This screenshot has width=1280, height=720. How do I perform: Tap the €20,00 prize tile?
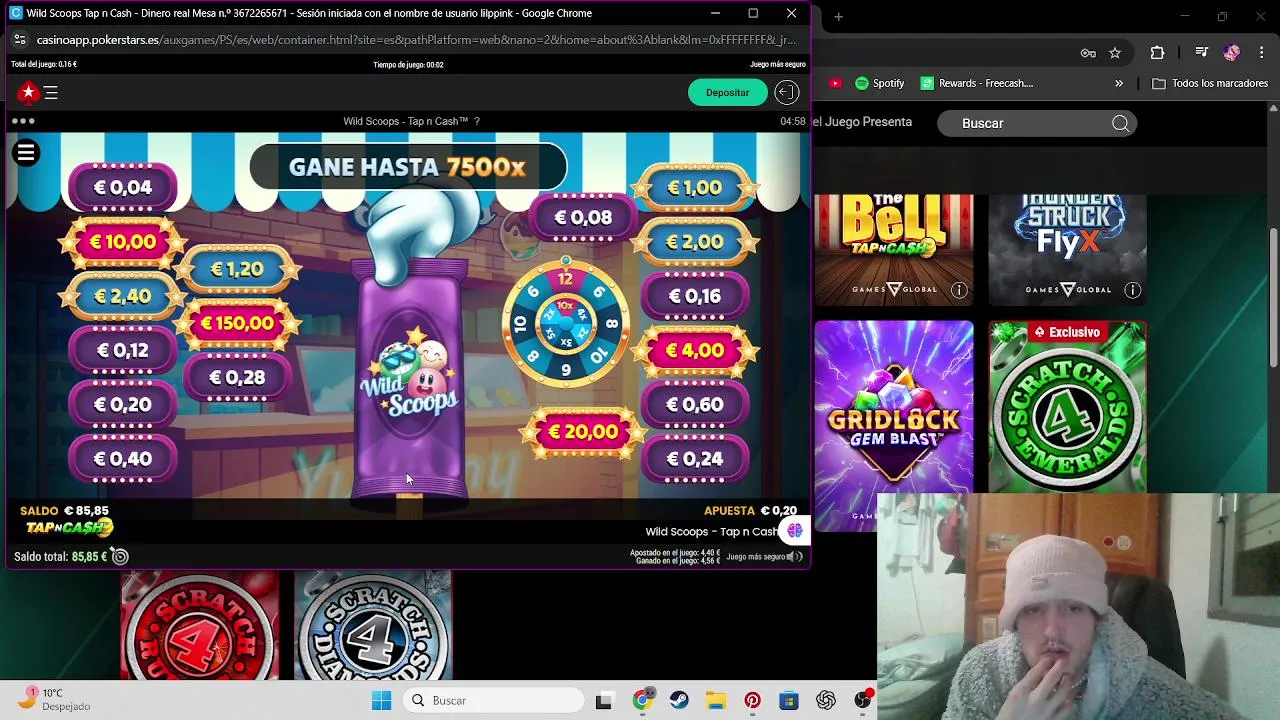(583, 432)
